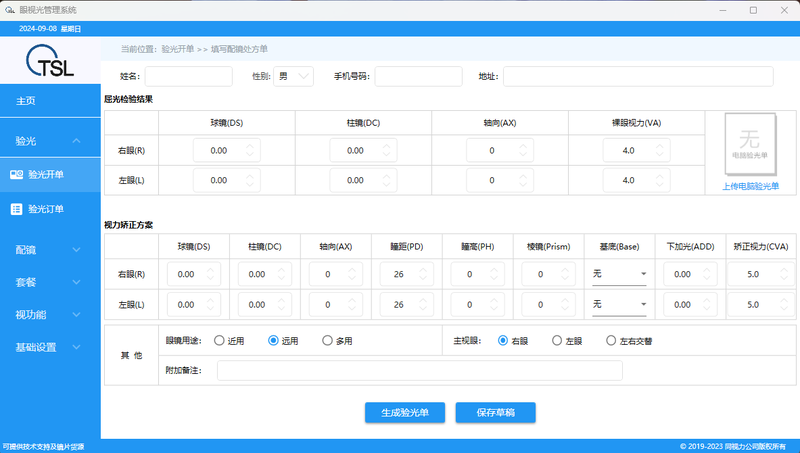Click left eye correction 轴向(AX) field
Screen dimensions: 800x453
coord(336,305)
